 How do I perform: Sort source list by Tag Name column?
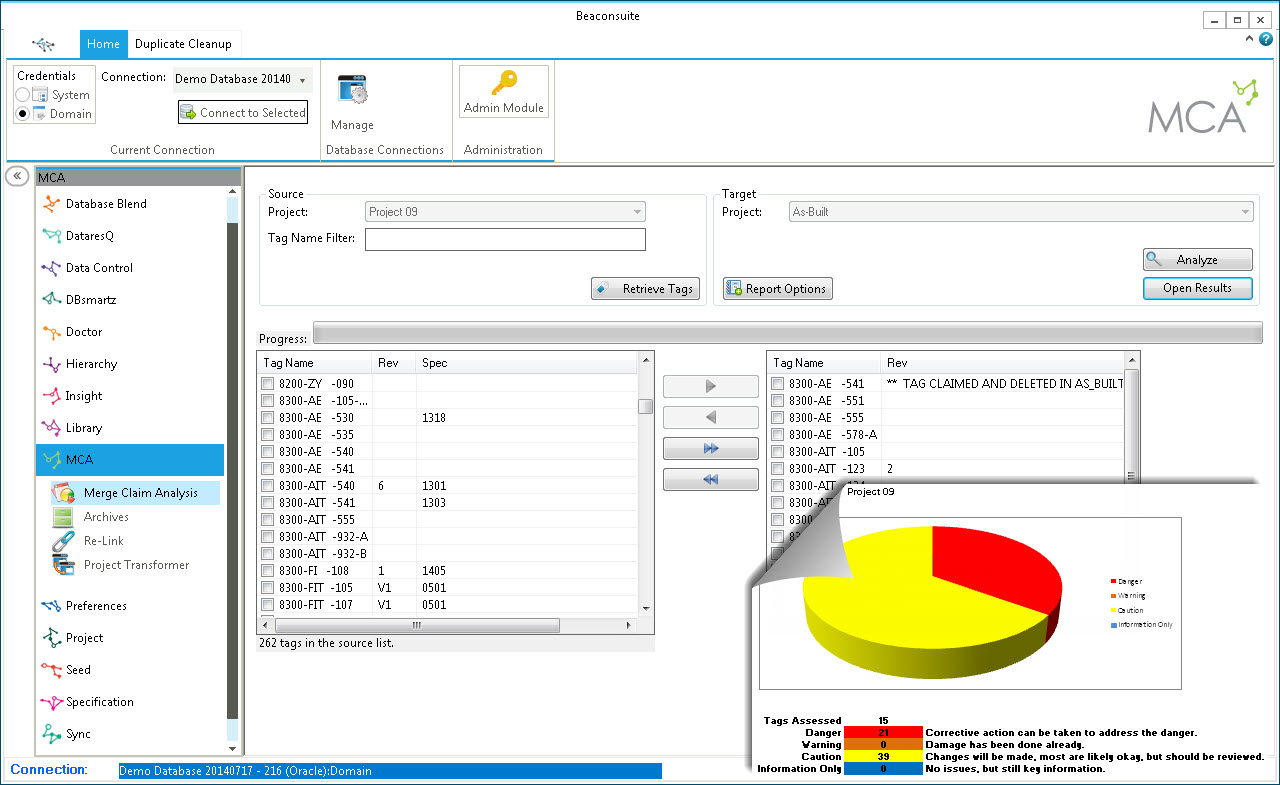(x=314, y=363)
